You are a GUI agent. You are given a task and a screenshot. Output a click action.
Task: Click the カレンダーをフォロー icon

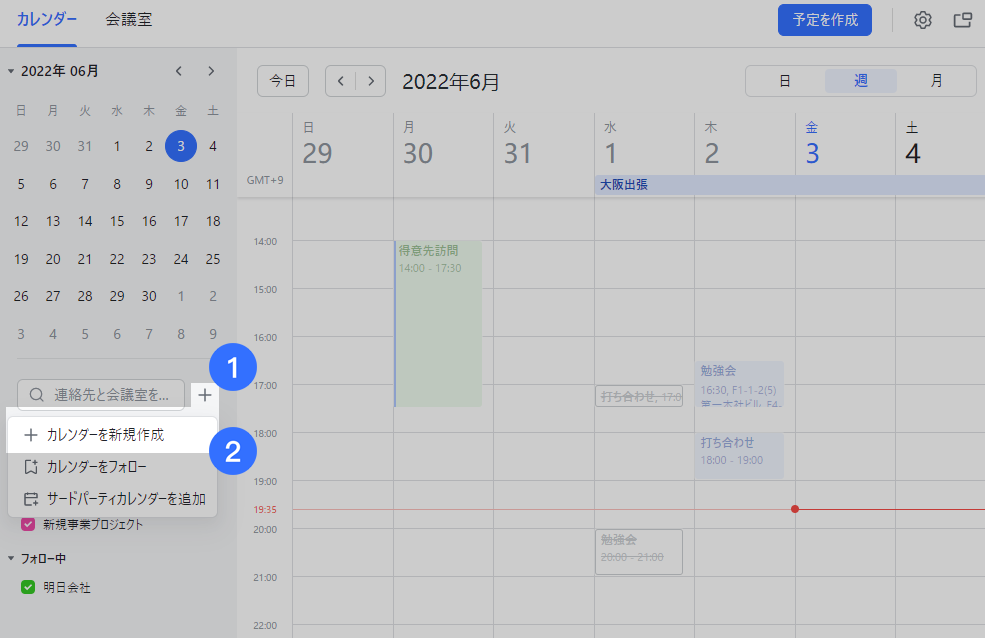tap(30, 467)
